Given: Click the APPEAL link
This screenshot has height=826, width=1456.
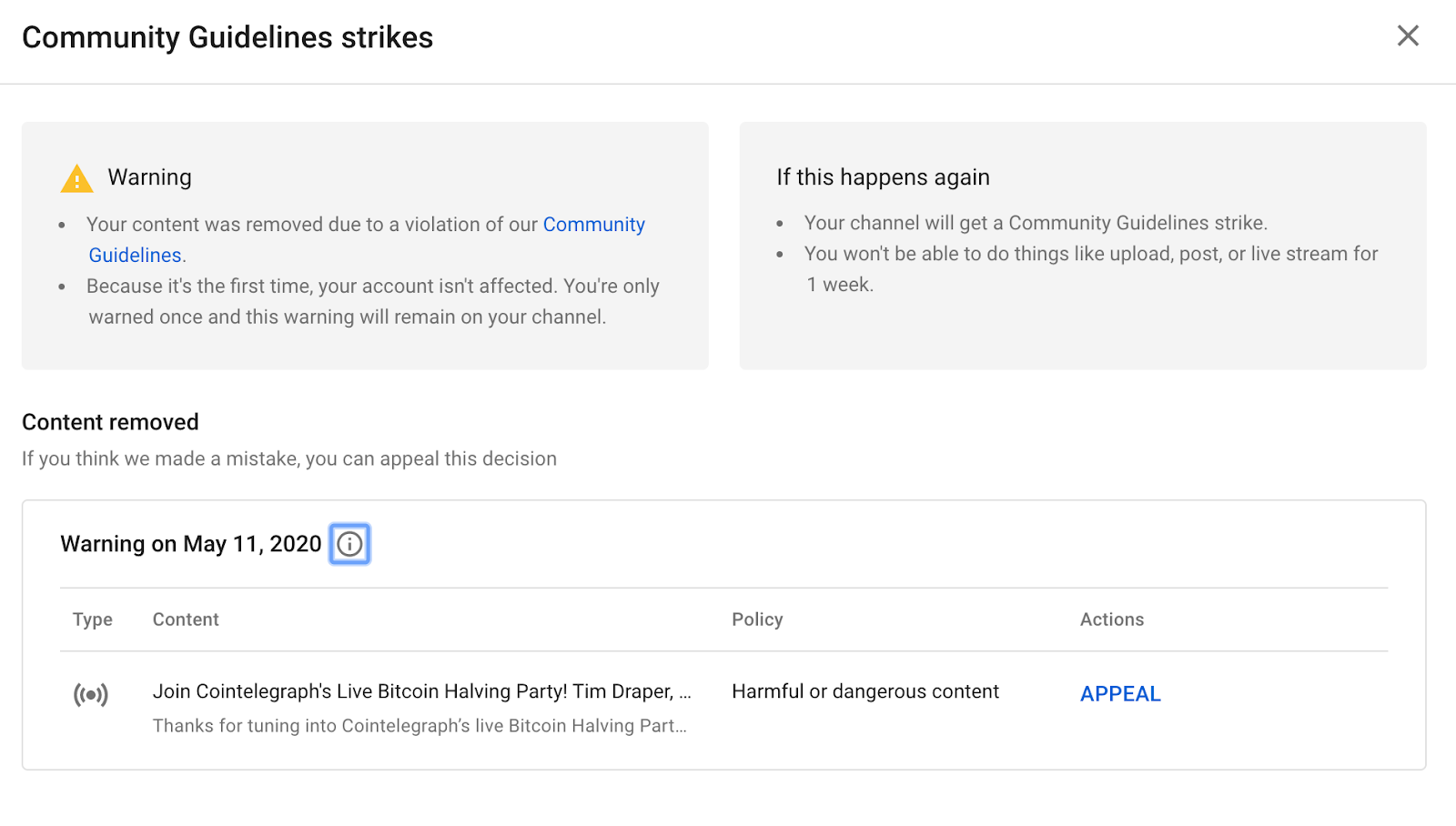Looking at the screenshot, I should click(1120, 694).
